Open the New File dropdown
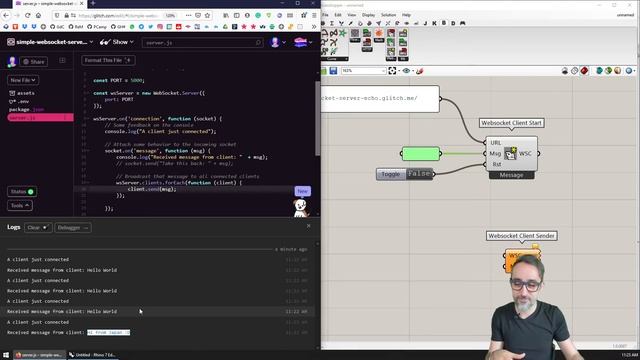This screenshot has width=640, height=360. click(x=23, y=80)
